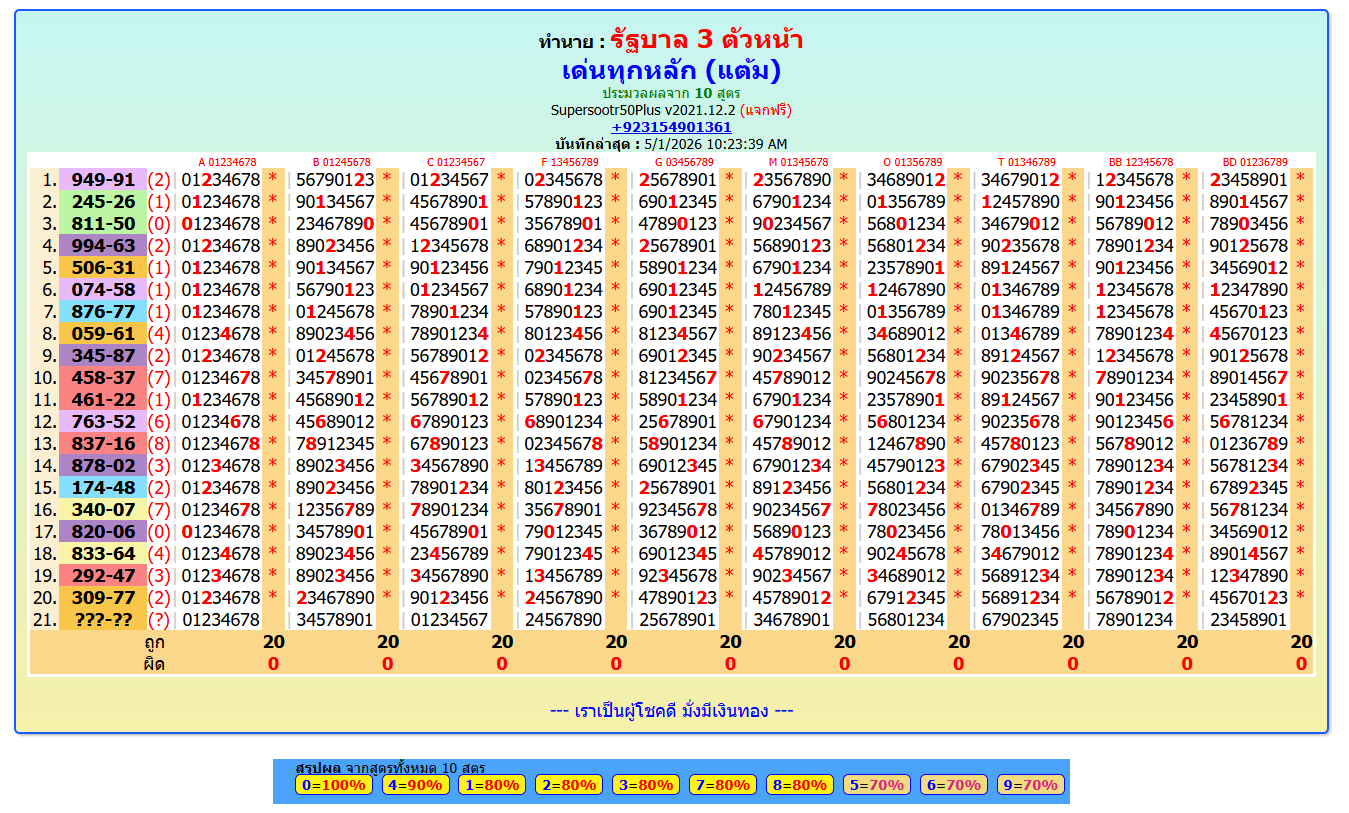Click column header F 13456789

tap(570, 162)
